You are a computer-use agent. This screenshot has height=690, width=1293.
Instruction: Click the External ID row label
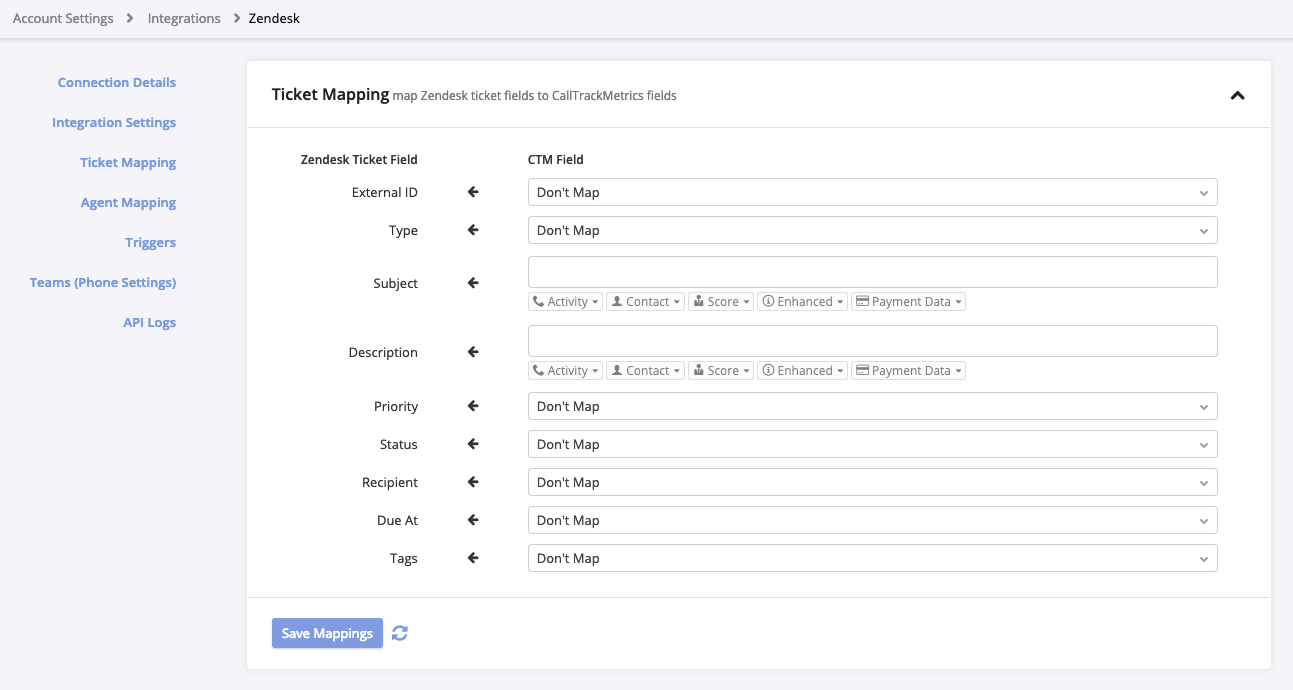(385, 192)
